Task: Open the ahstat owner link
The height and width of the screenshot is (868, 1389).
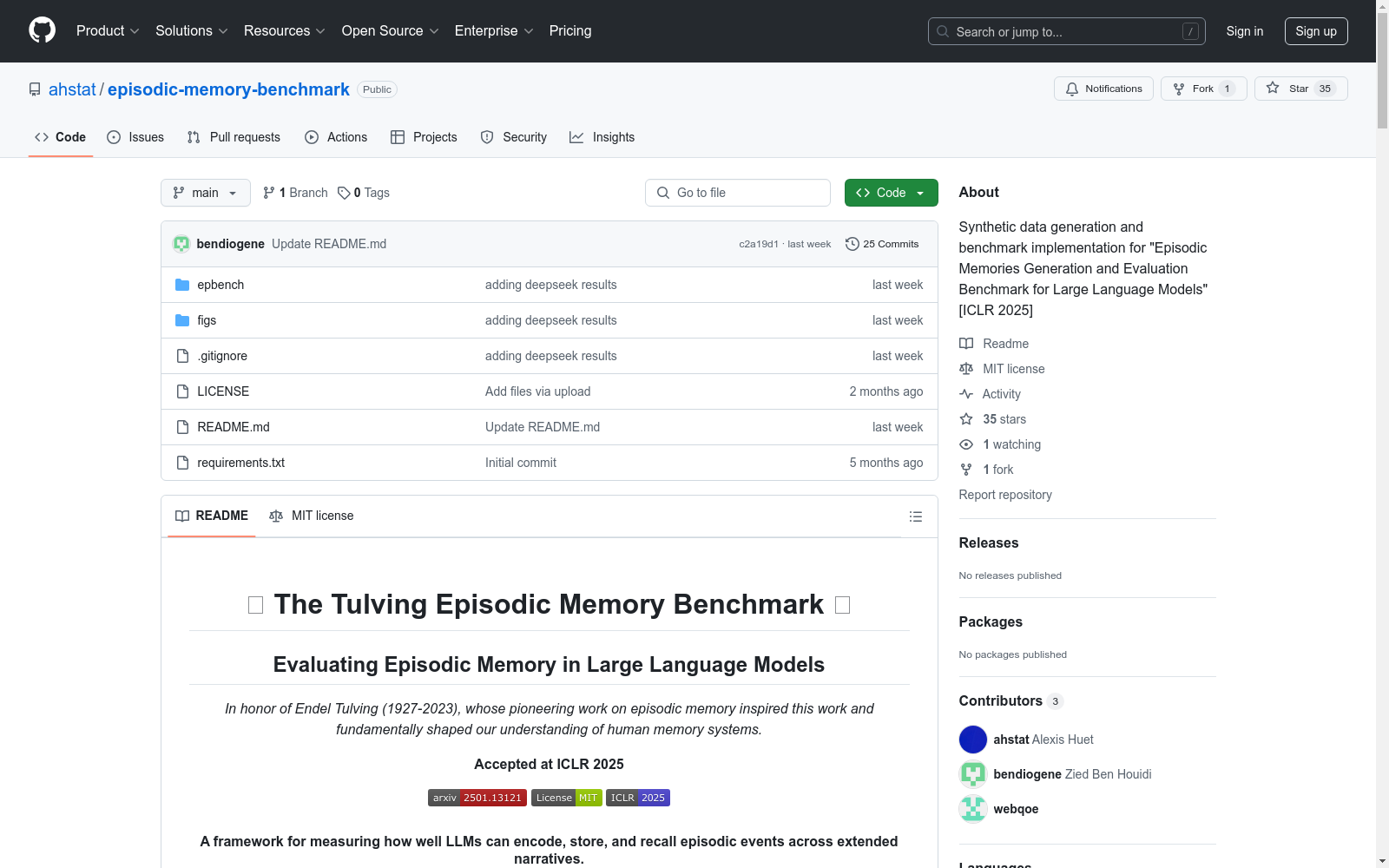Action: click(72, 89)
